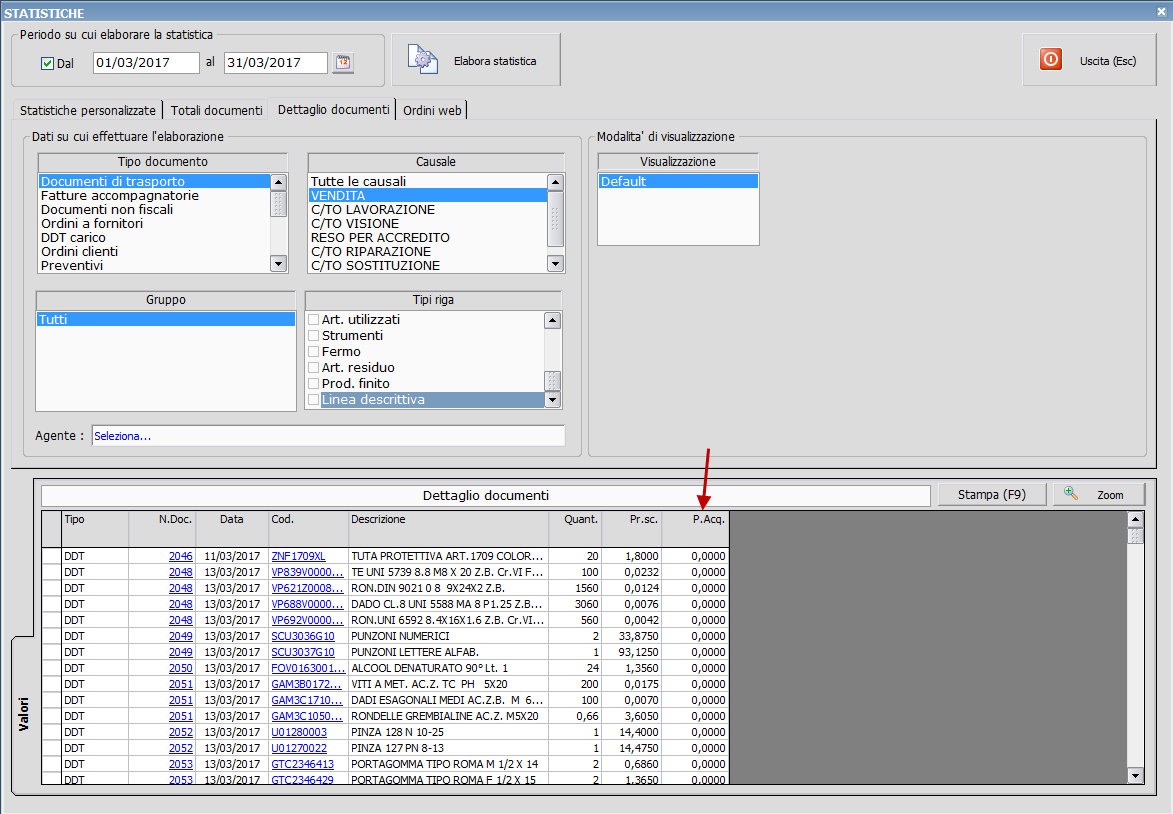This screenshot has height=814, width=1173.
Task: Click the start date field 01/03/2017
Action: click(x=146, y=63)
